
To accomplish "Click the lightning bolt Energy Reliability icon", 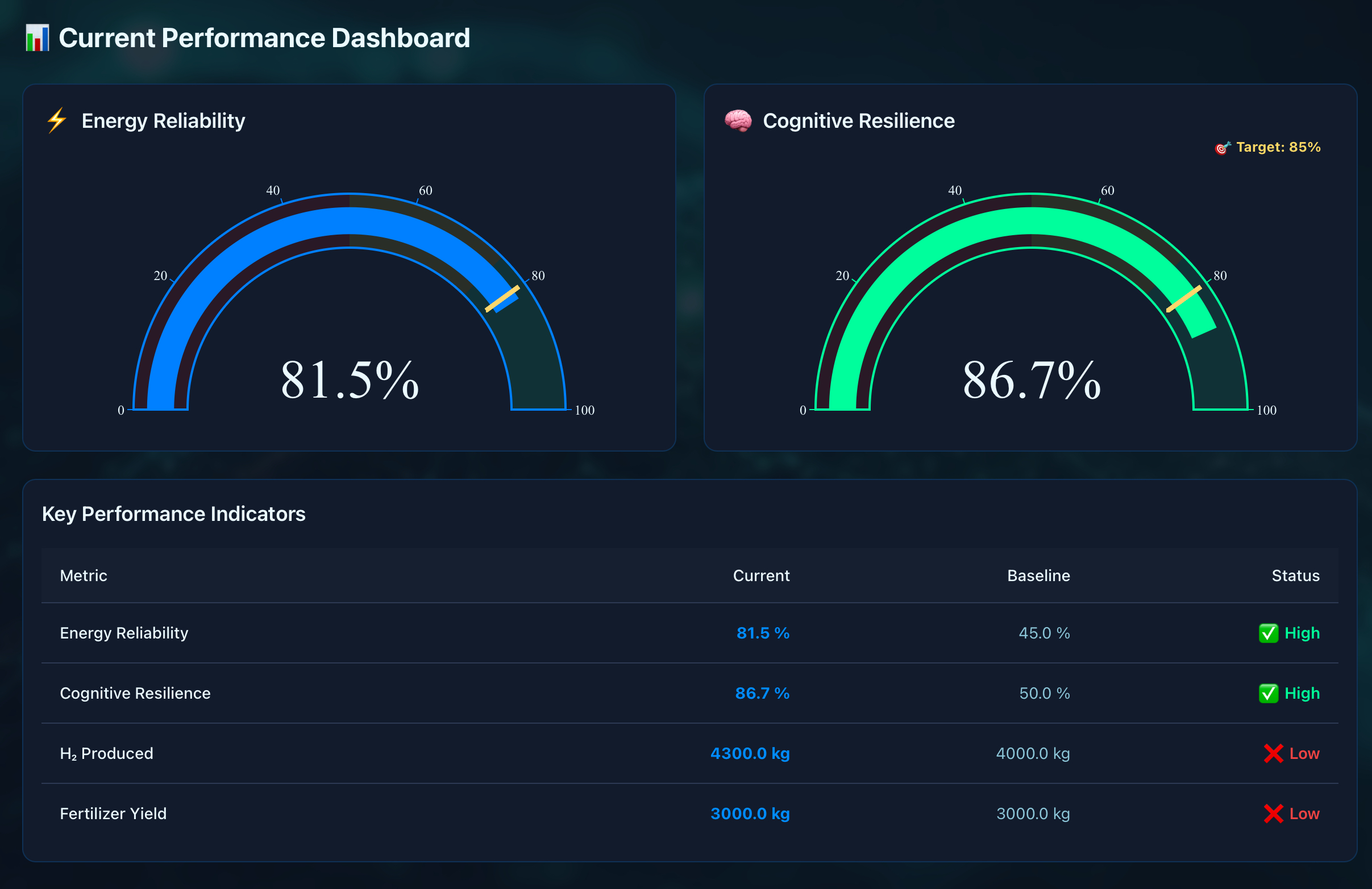I will [57, 120].
